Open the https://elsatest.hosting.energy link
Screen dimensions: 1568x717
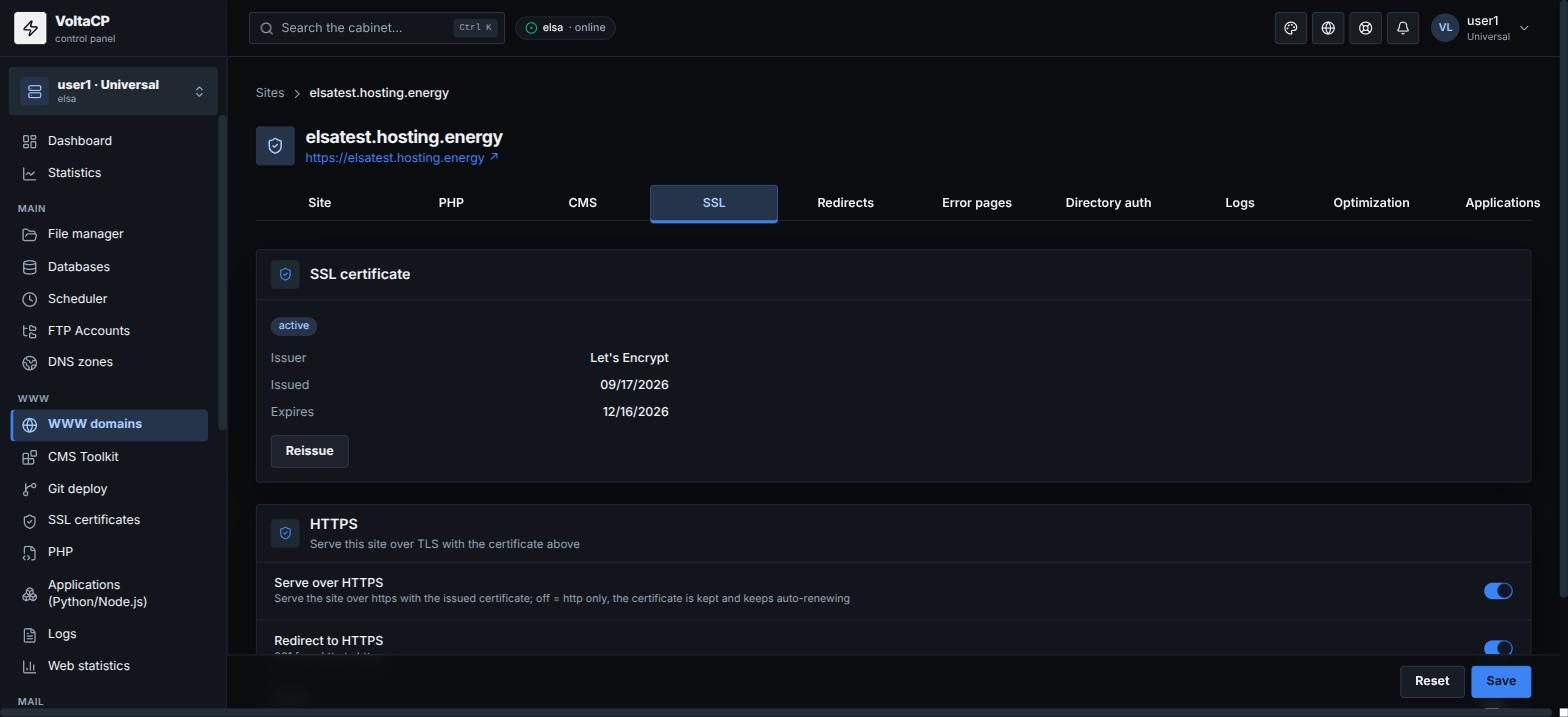[x=402, y=158]
